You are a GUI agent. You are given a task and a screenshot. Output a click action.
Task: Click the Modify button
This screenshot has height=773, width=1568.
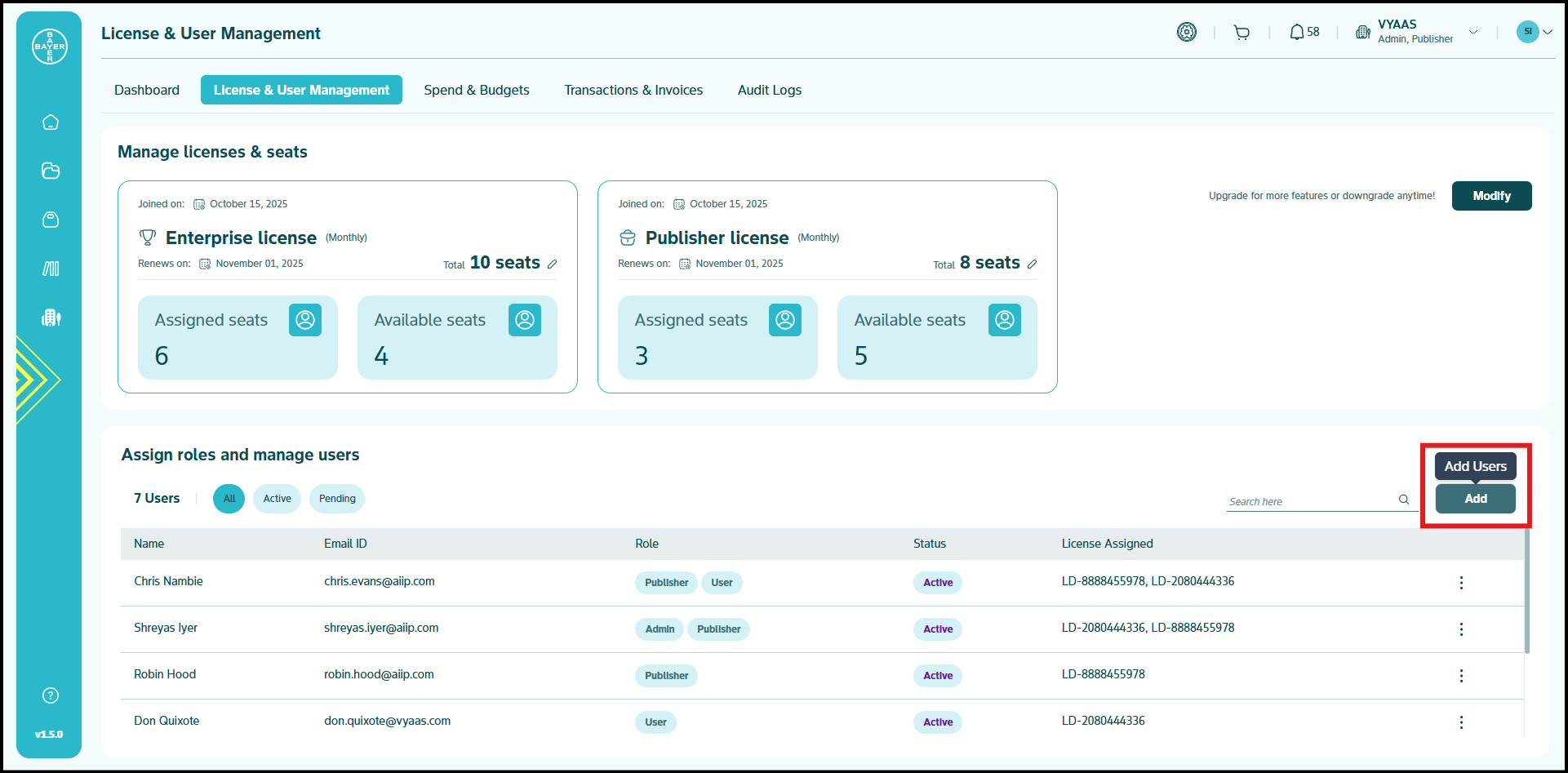coord(1491,196)
